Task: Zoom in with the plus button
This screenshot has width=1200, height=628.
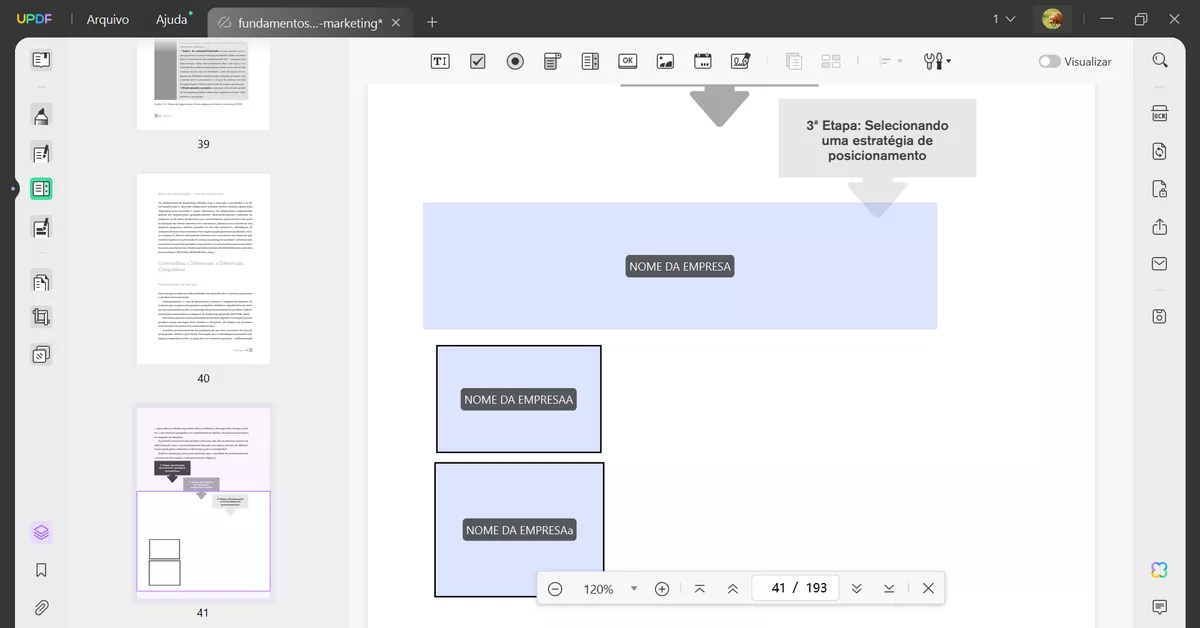Action: click(662, 588)
